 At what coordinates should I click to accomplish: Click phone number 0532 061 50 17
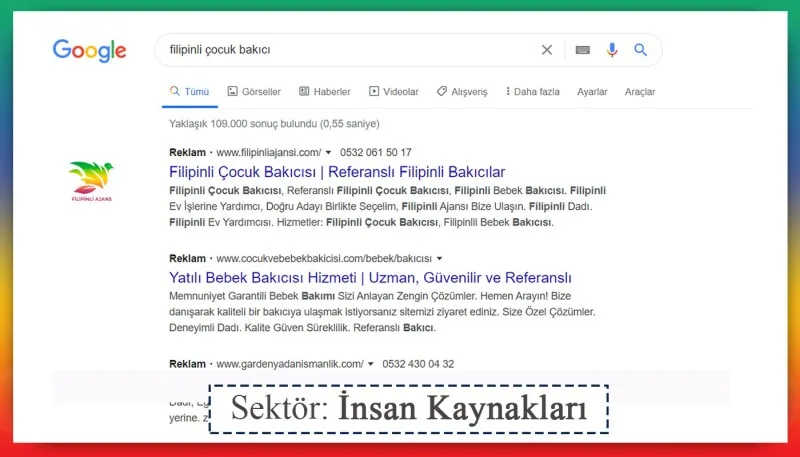(x=376, y=153)
